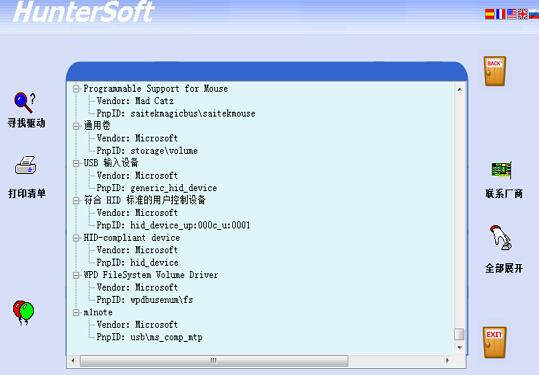The height and width of the screenshot is (375, 539).
Task: Collapse 符合 HID 标准的用户控制设备 node
Action: coord(76,200)
